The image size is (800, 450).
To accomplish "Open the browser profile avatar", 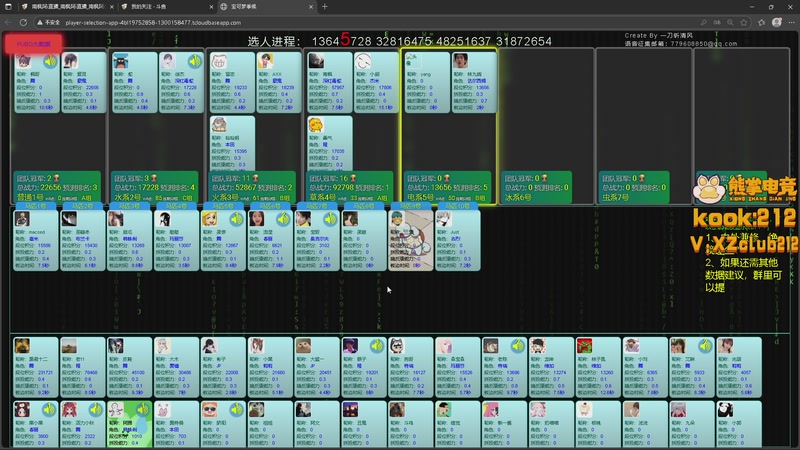I will click(777, 22).
